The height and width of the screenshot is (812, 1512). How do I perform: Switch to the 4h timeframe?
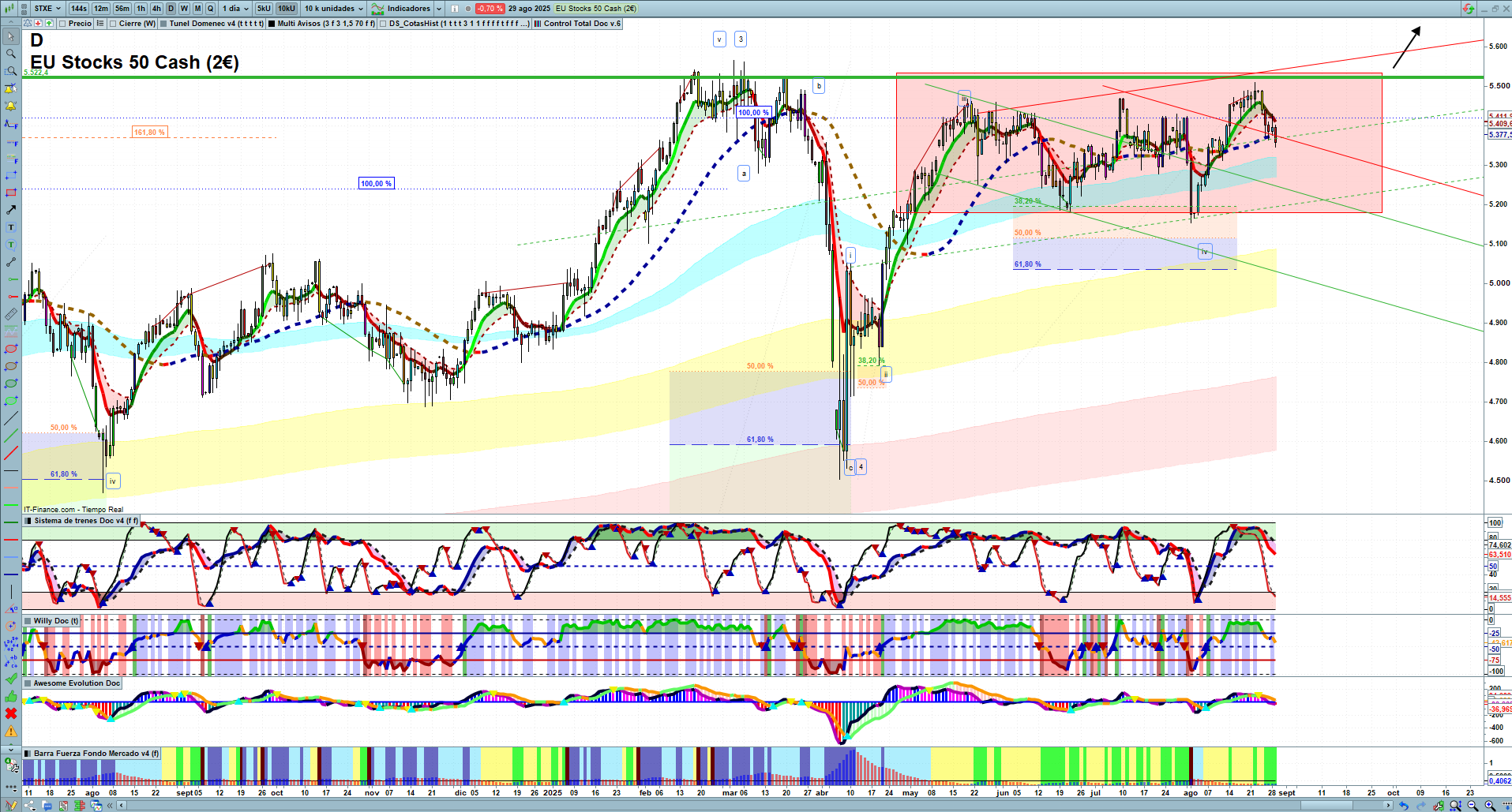[x=156, y=9]
